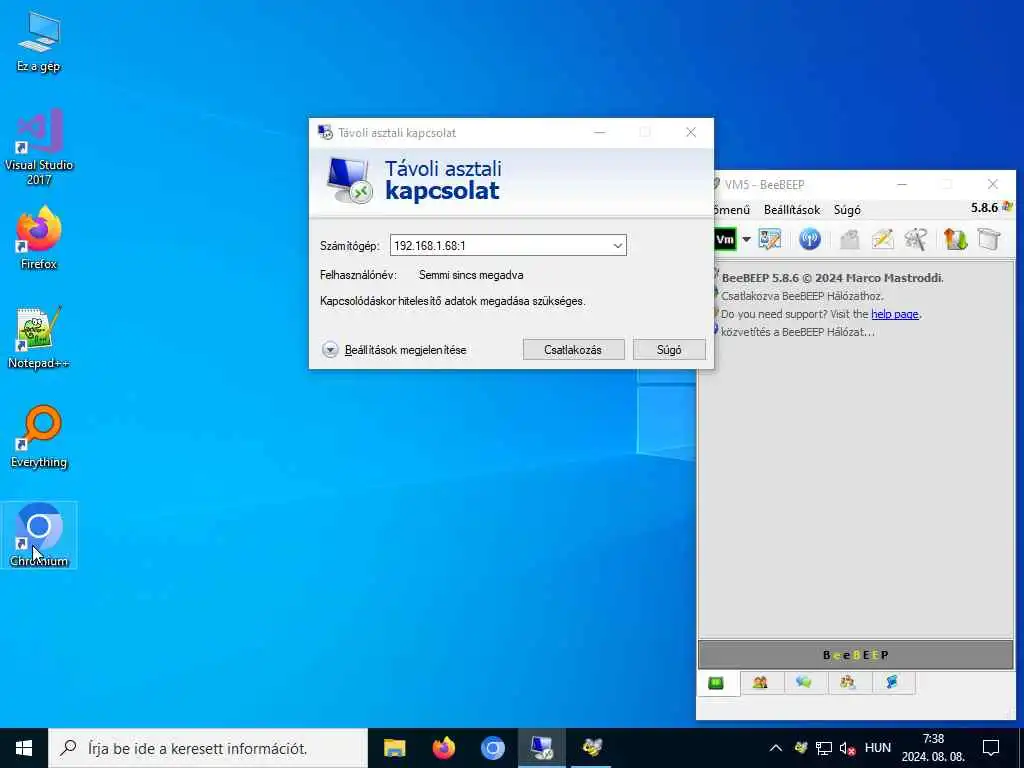Select the Chromium desktop shortcut
Image resolution: width=1024 pixels, height=768 pixels.
[x=39, y=535]
